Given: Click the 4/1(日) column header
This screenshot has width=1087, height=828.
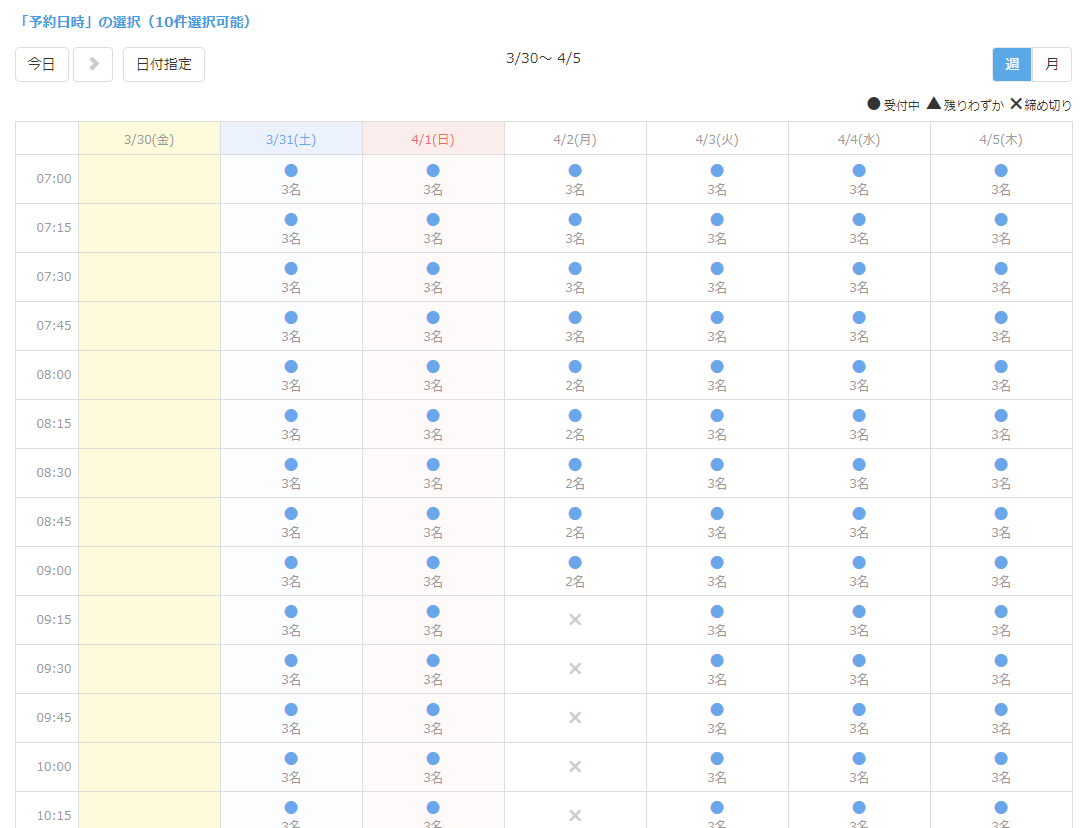Looking at the screenshot, I should click(433, 139).
